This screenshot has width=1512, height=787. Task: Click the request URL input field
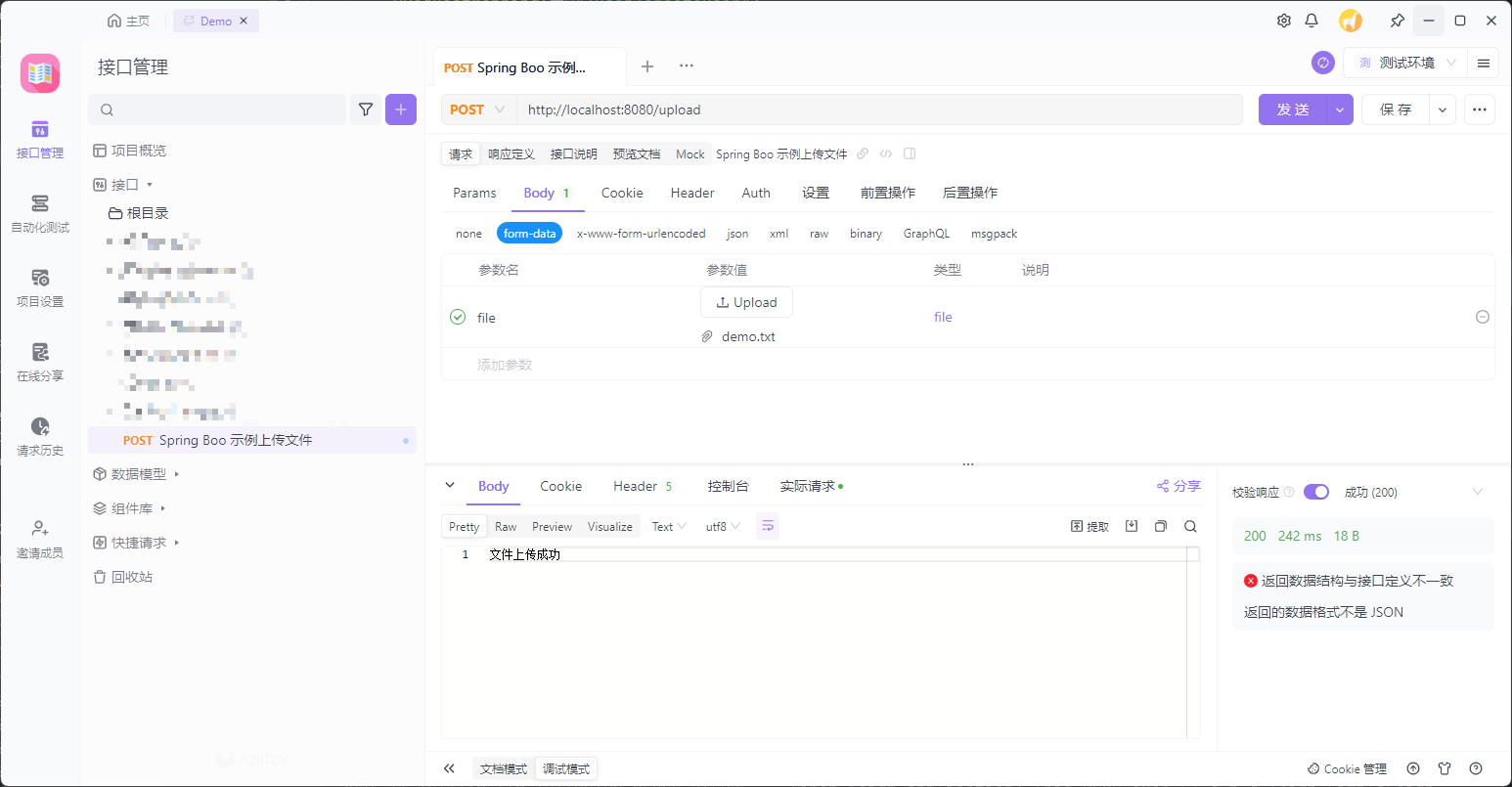879,109
